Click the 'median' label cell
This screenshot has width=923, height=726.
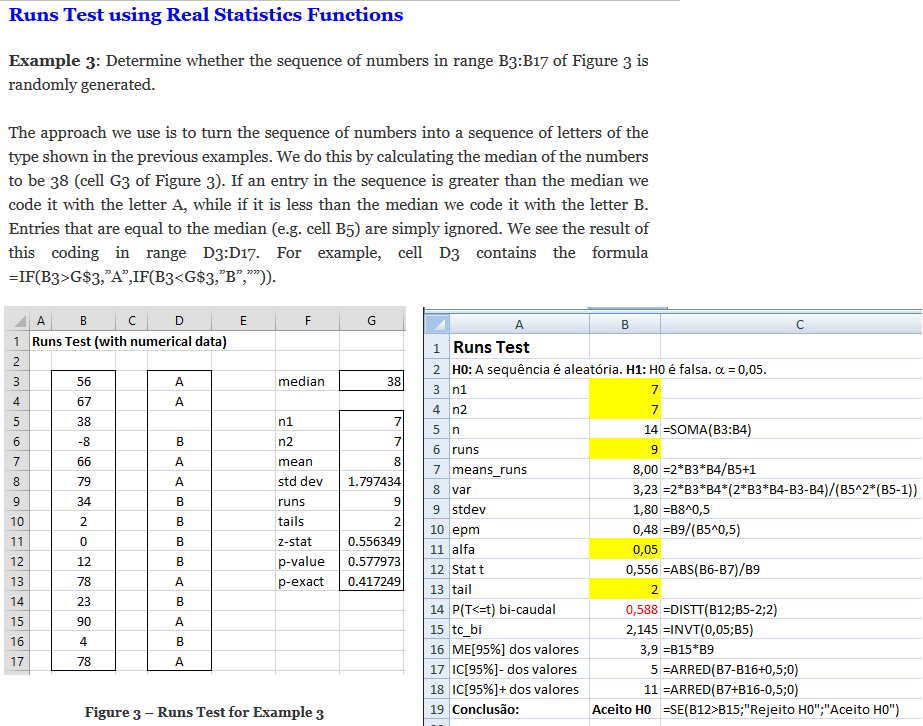(x=307, y=382)
